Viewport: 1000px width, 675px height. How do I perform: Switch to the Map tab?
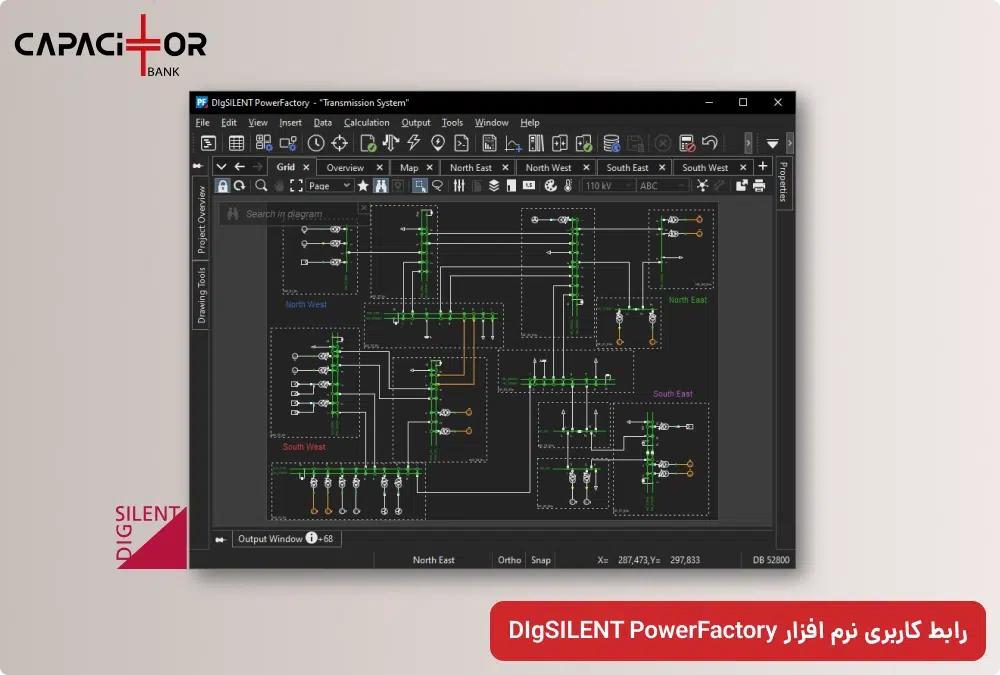tap(409, 168)
